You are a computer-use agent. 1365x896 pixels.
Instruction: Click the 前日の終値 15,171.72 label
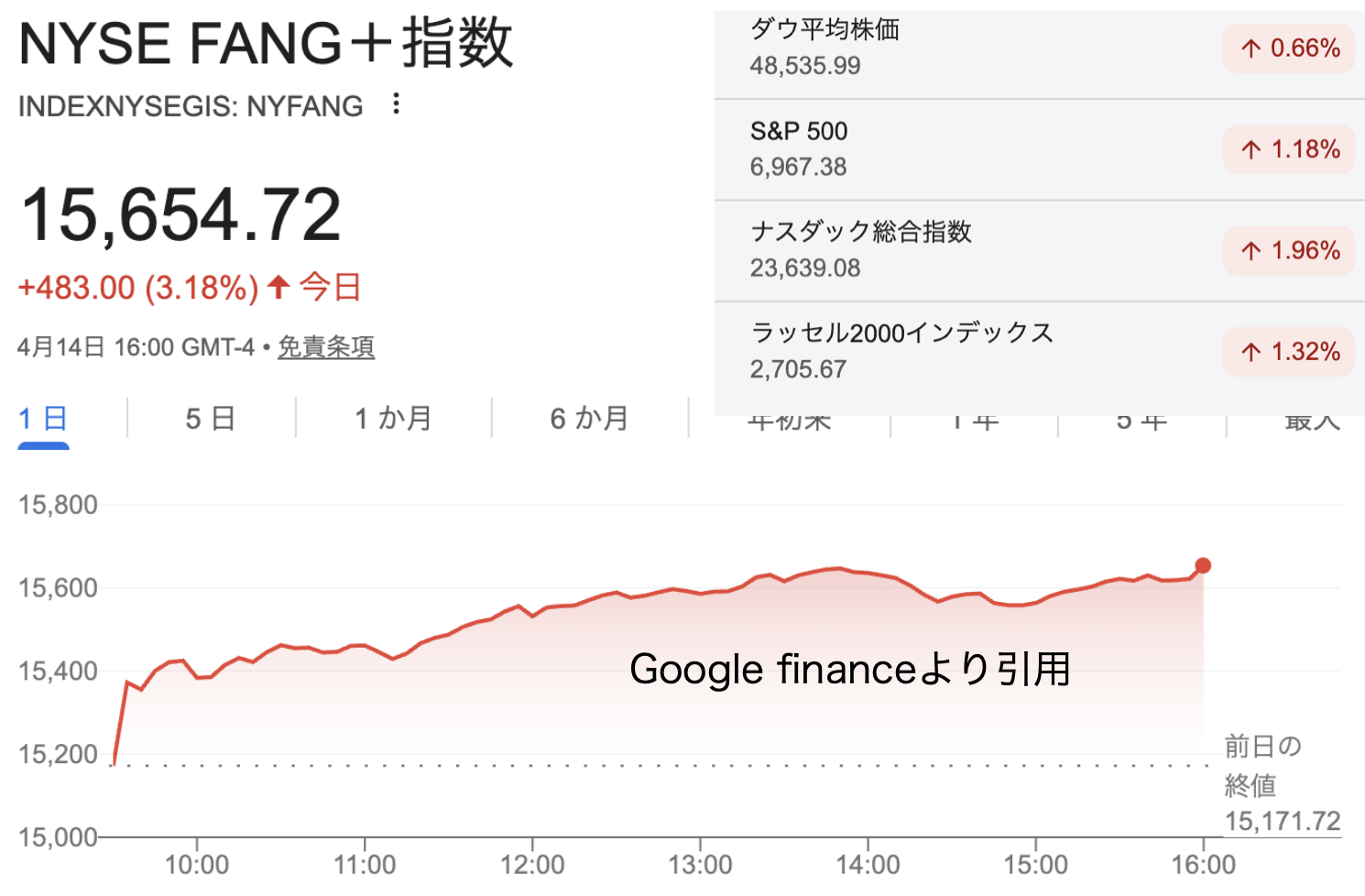click(1281, 784)
